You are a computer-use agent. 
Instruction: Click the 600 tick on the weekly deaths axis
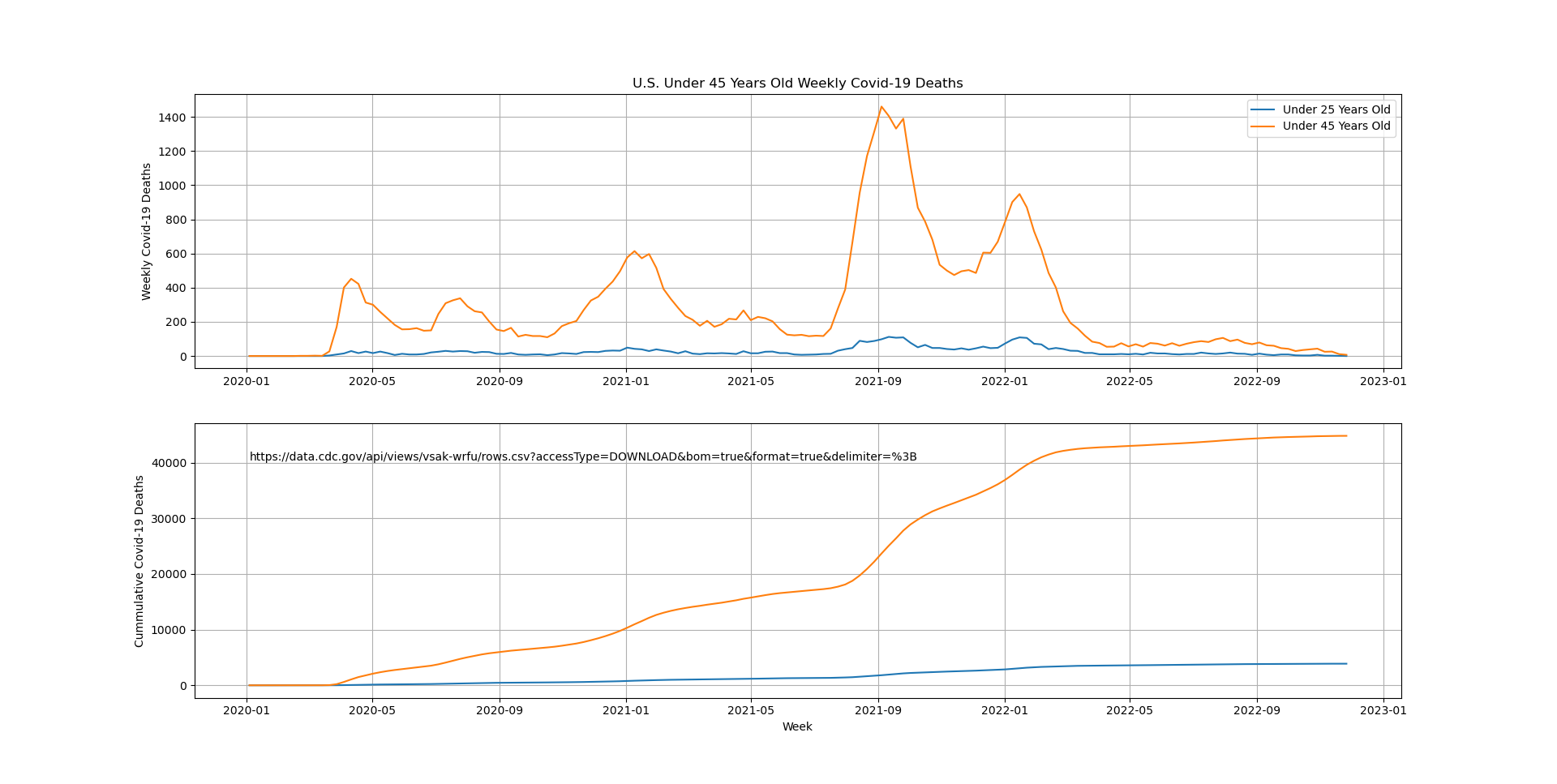pos(175,255)
